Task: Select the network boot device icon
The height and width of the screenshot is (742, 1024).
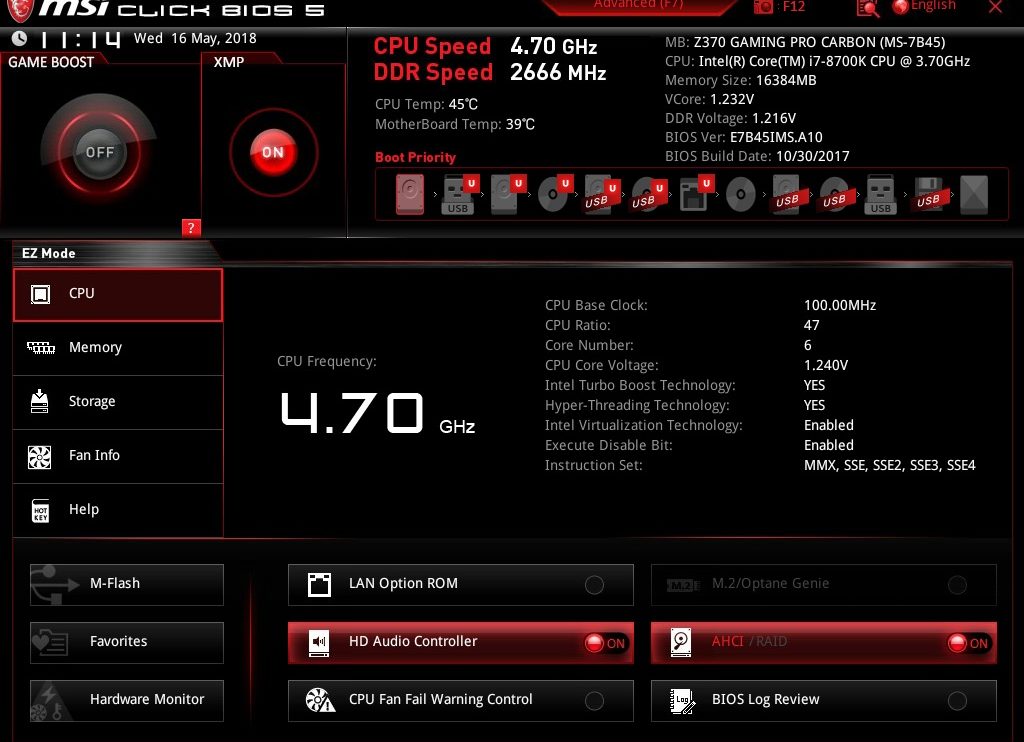Action: [693, 194]
